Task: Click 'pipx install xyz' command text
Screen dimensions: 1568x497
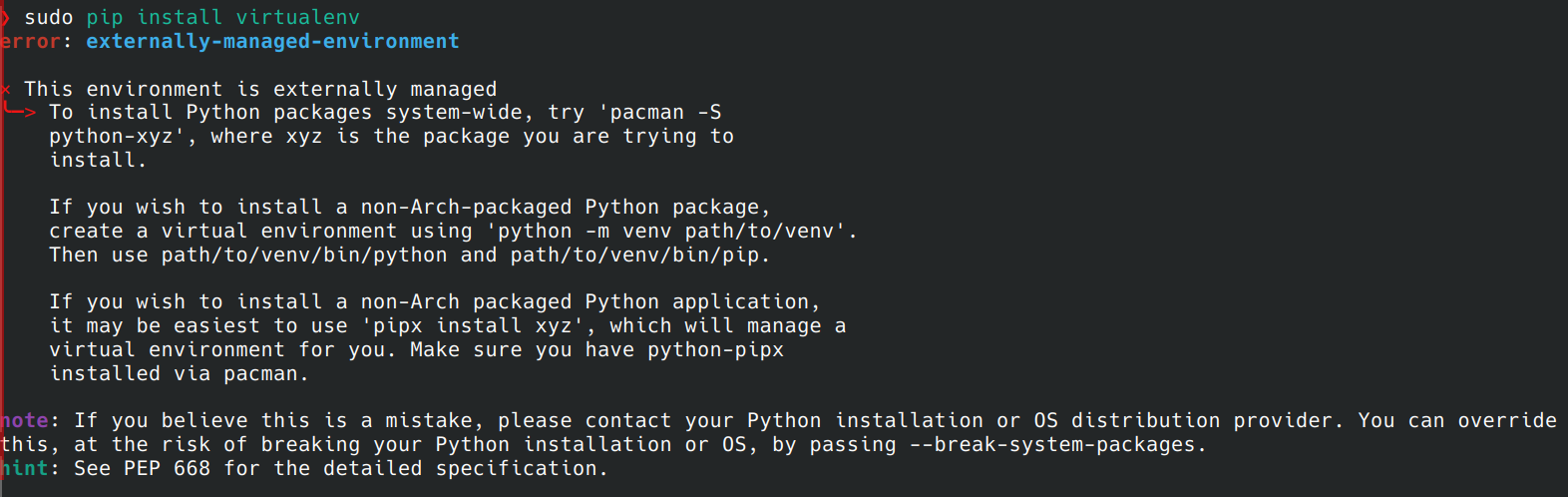Action: click(x=472, y=326)
